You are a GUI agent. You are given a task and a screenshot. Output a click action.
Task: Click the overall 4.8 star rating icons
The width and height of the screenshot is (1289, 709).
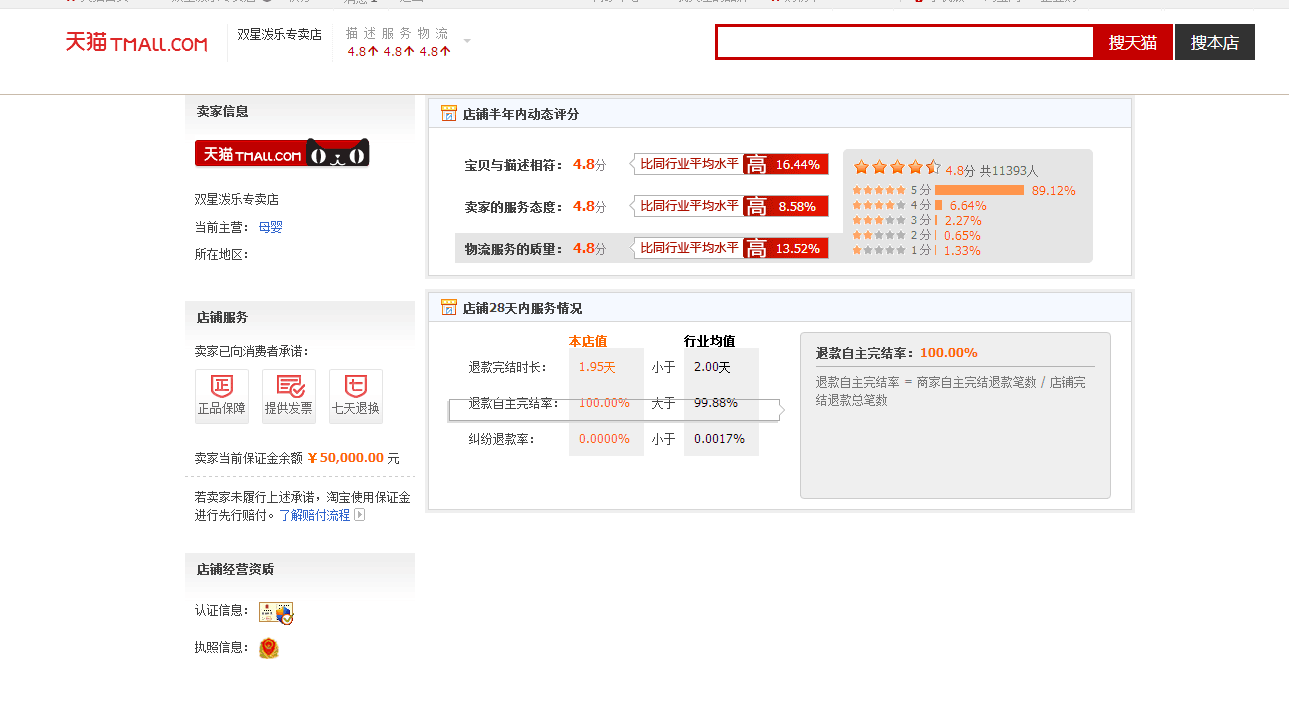pyautogui.click(x=896, y=167)
